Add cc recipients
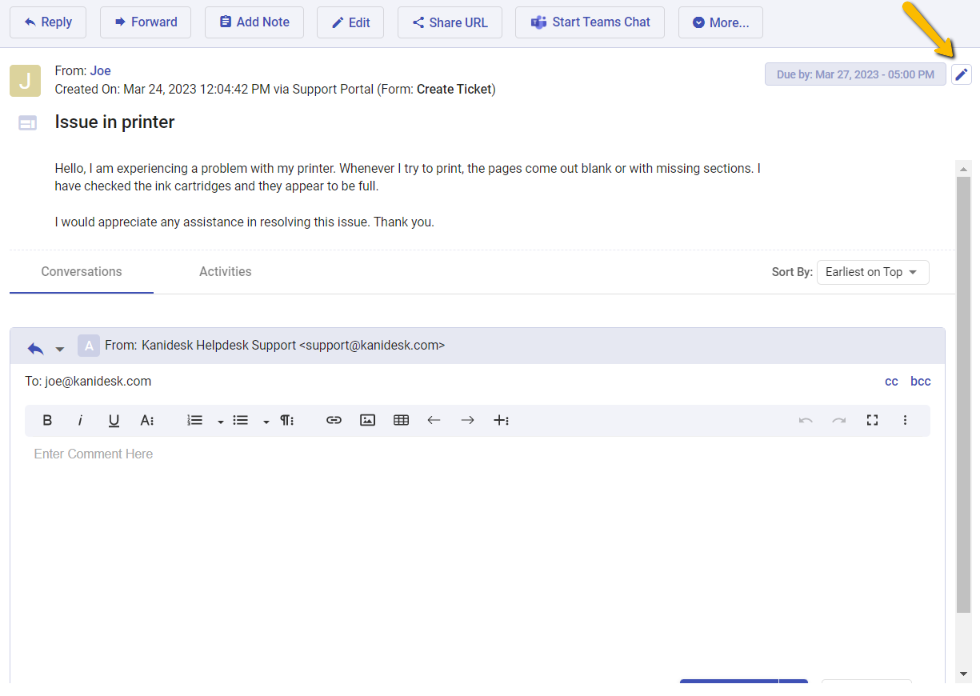This screenshot has height=696, width=980. click(x=891, y=381)
